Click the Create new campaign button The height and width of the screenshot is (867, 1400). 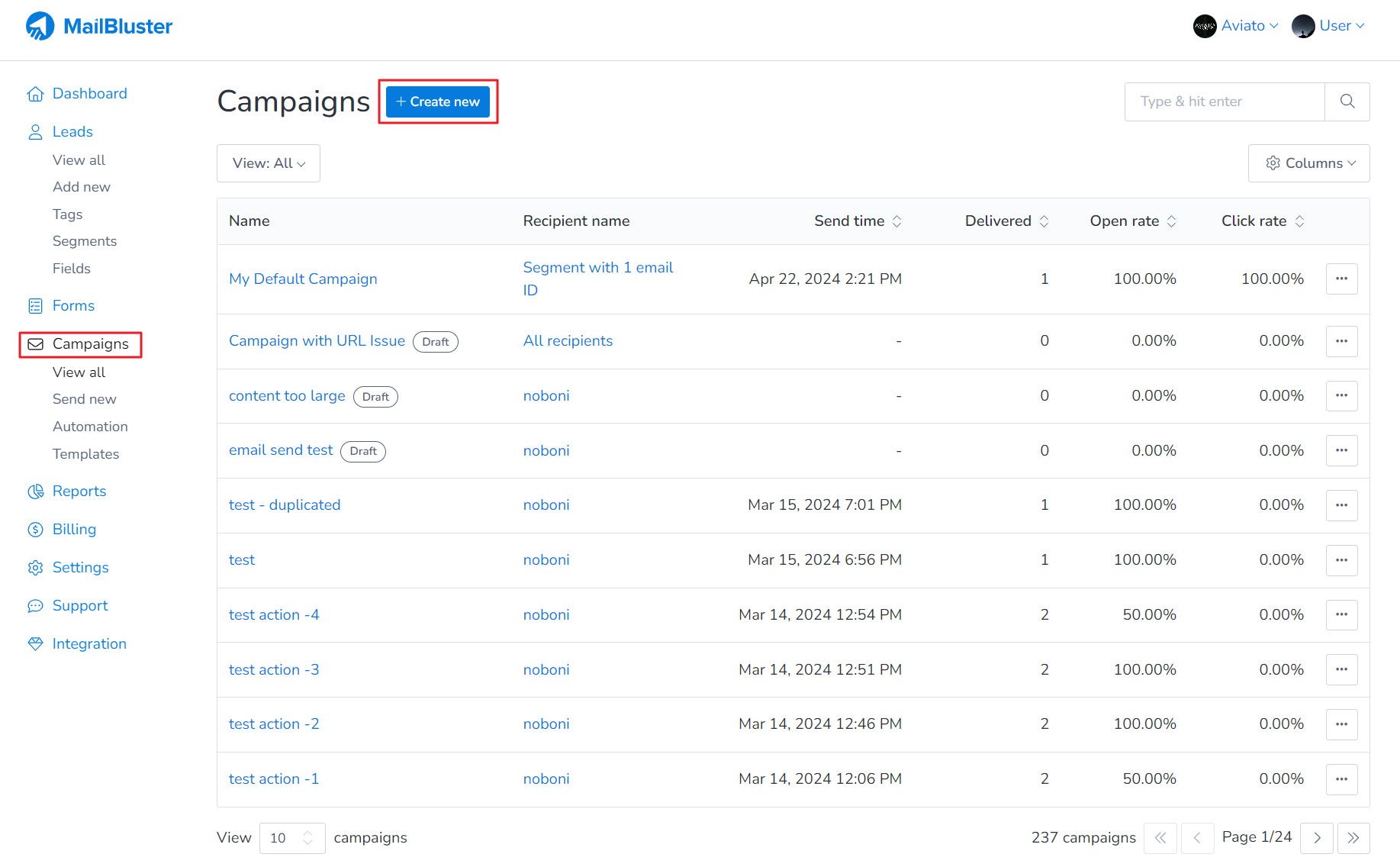coord(438,102)
